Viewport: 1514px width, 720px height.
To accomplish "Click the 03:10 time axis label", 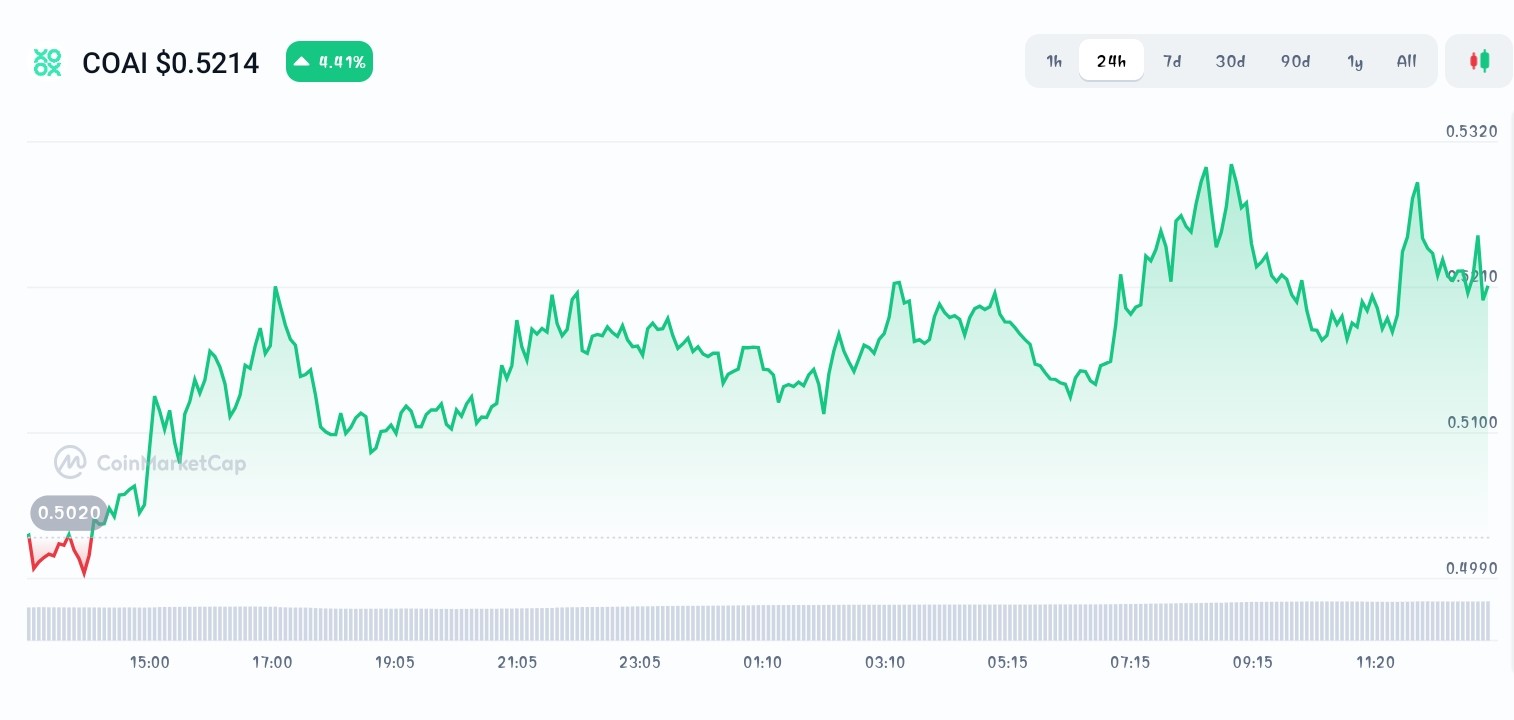I will [x=885, y=662].
